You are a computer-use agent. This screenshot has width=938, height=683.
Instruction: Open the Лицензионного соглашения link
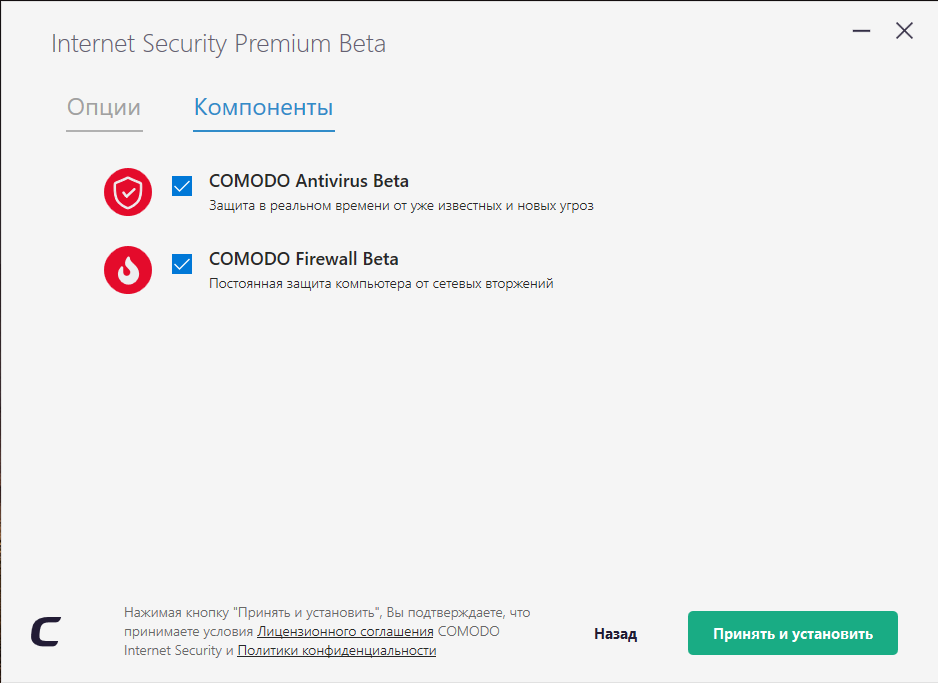345,632
